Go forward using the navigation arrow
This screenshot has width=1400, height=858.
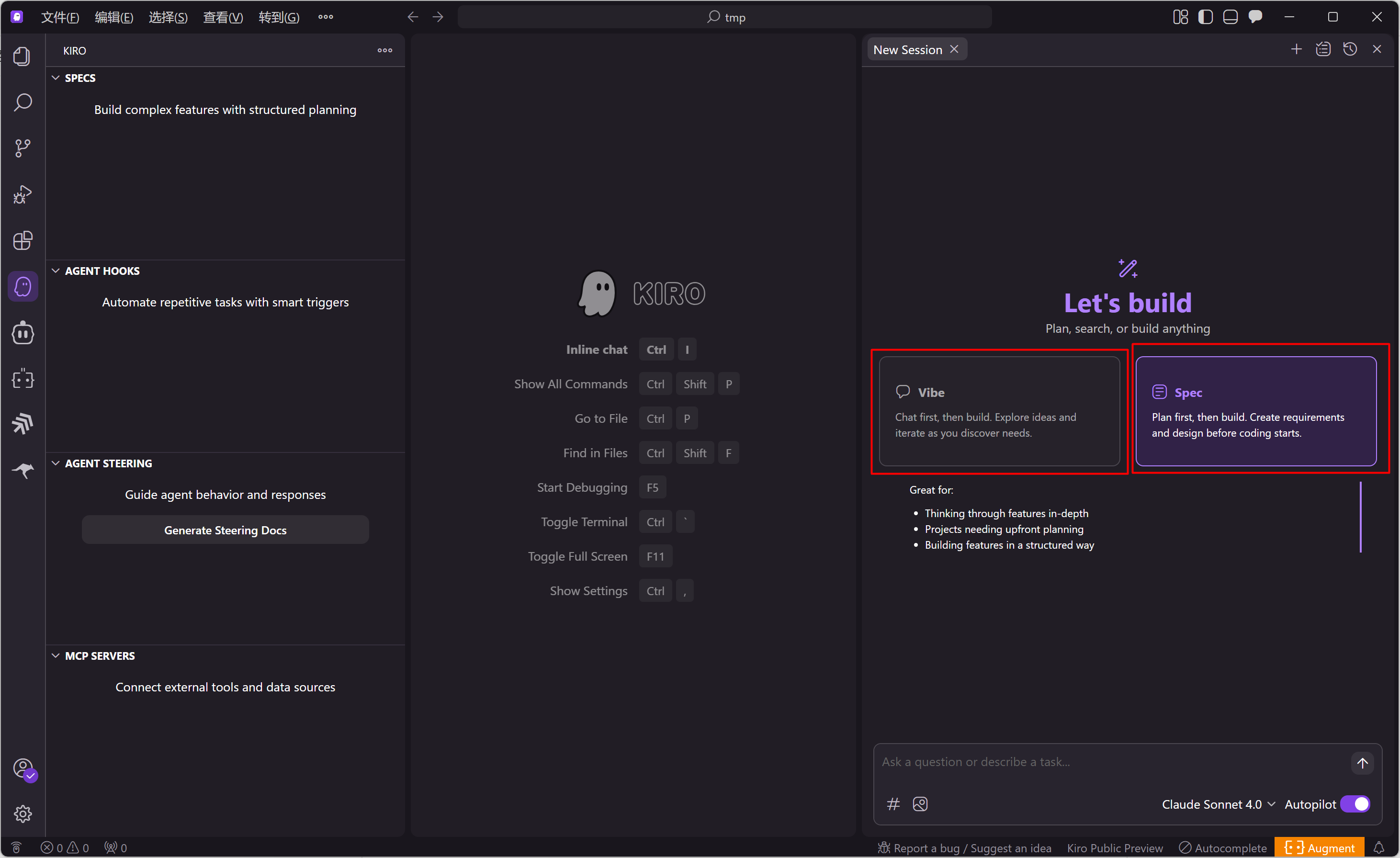point(438,17)
